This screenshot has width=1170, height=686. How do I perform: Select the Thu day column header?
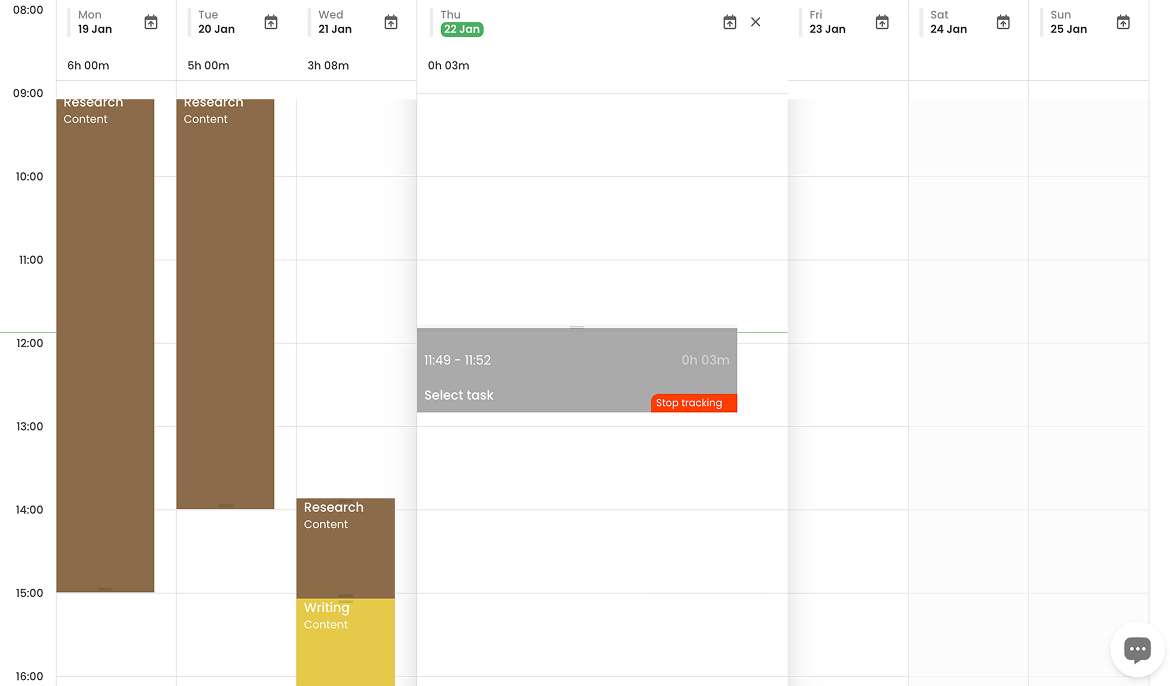pyautogui.click(x=450, y=15)
